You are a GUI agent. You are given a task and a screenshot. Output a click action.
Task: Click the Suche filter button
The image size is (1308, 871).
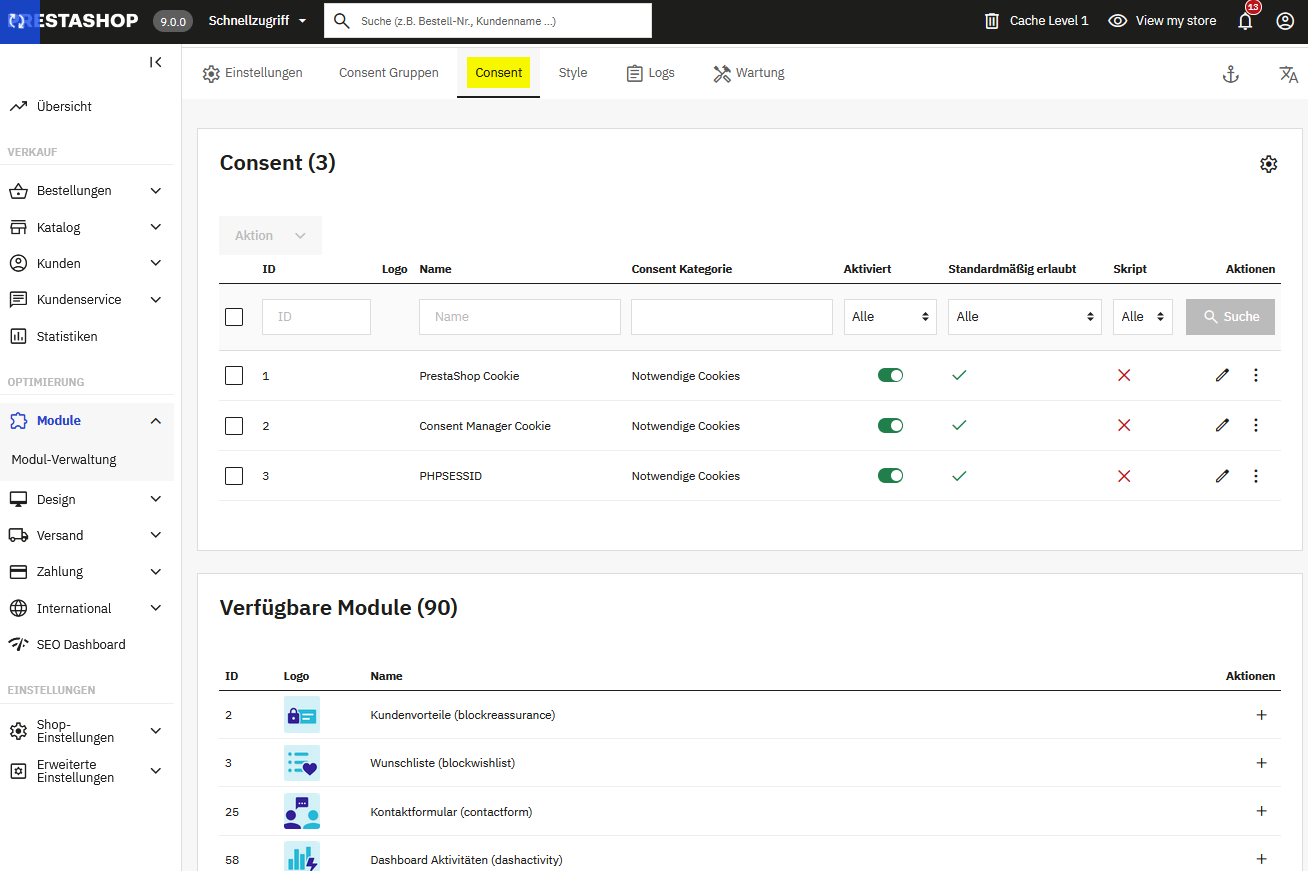click(x=1230, y=317)
